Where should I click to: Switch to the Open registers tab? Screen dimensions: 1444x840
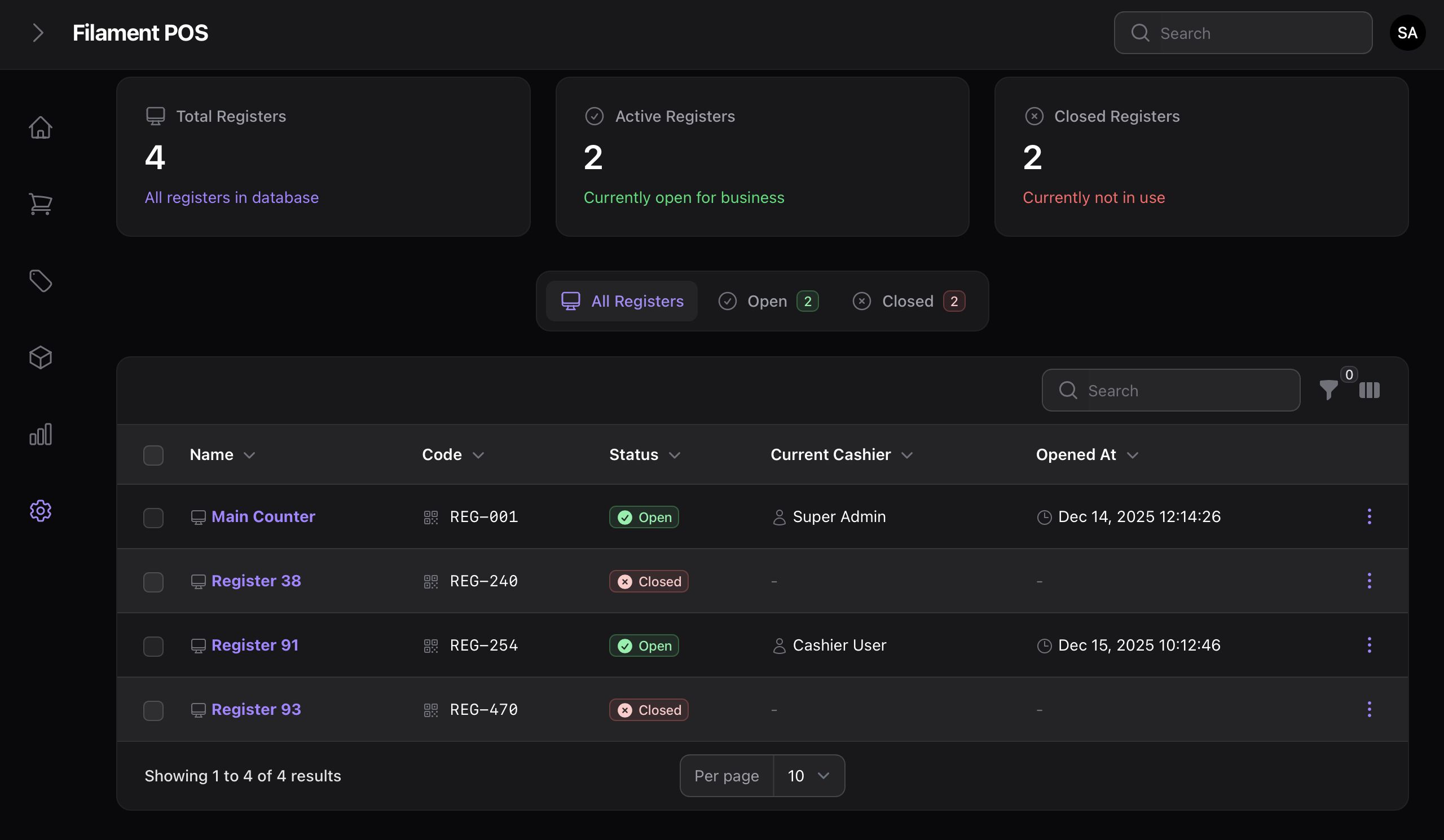pyautogui.click(x=768, y=301)
